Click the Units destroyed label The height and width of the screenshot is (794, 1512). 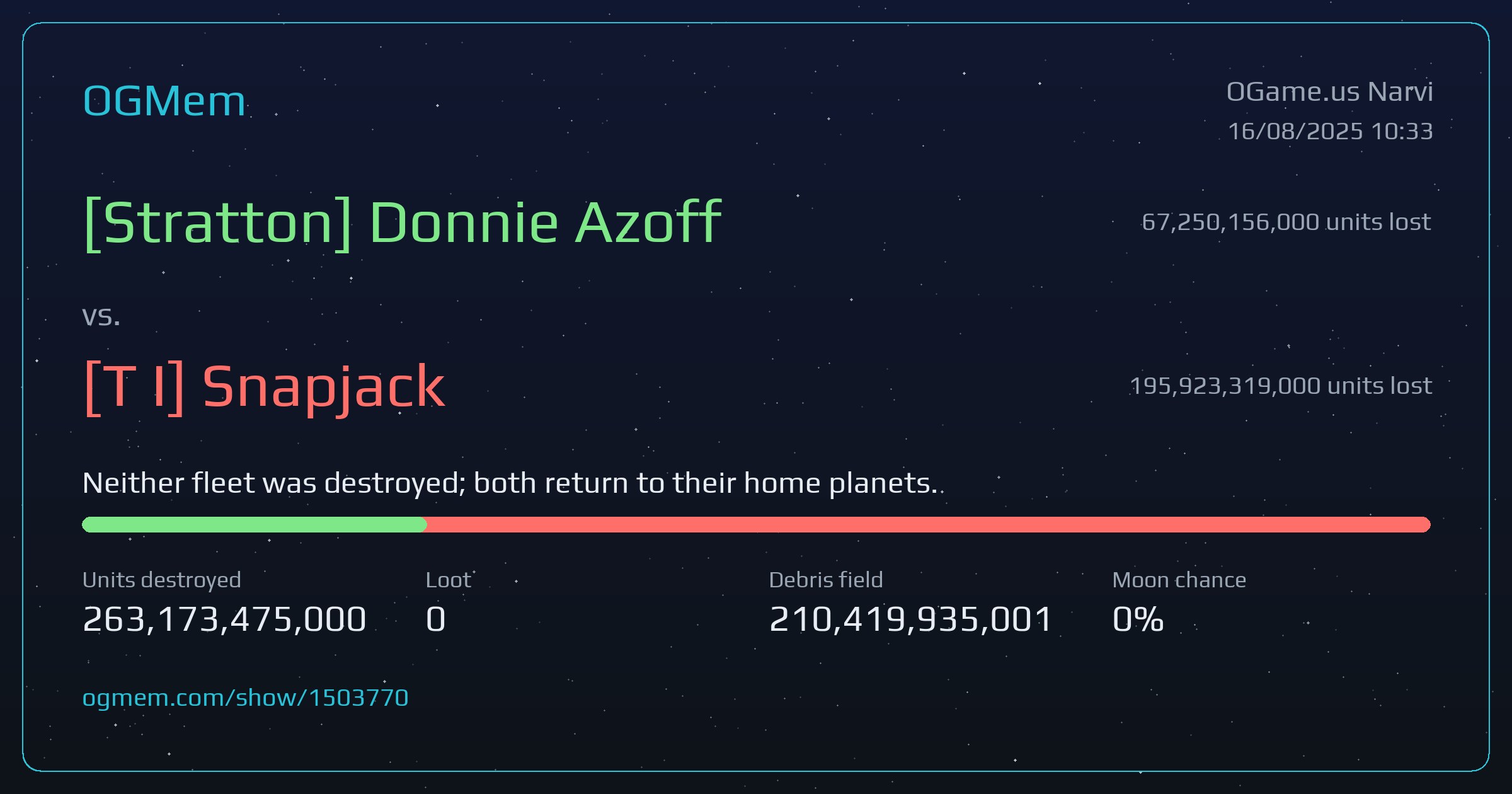click(x=162, y=580)
